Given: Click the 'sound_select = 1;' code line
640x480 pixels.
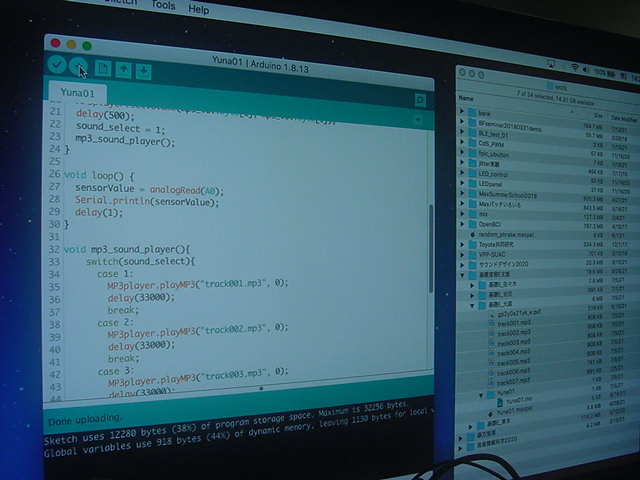Looking at the screenshot, I should click(x=120, y=129).
